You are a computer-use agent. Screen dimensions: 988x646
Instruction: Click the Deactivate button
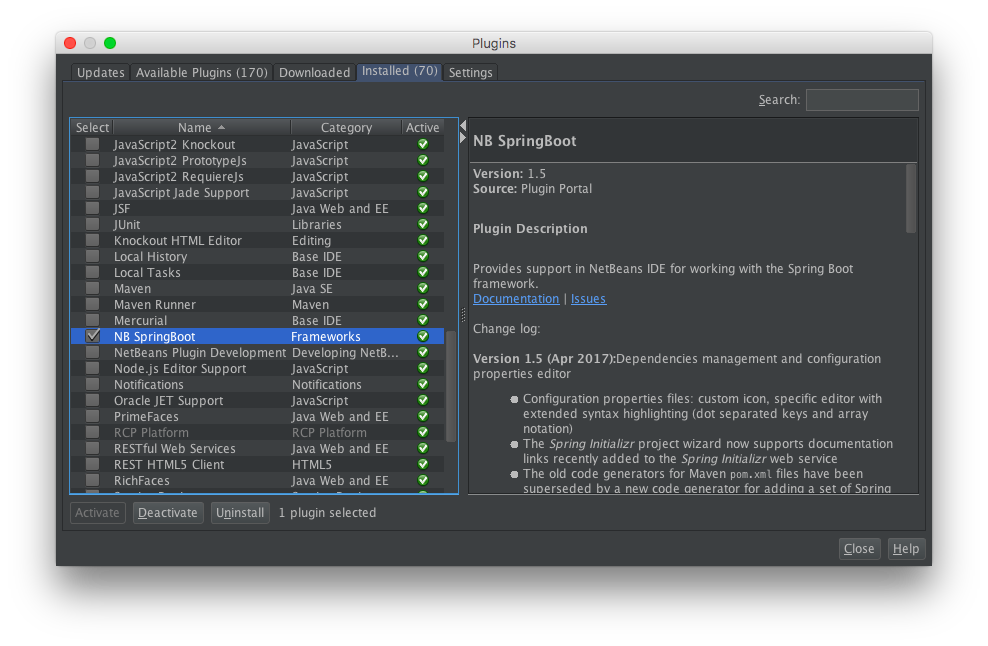[168, 512]
